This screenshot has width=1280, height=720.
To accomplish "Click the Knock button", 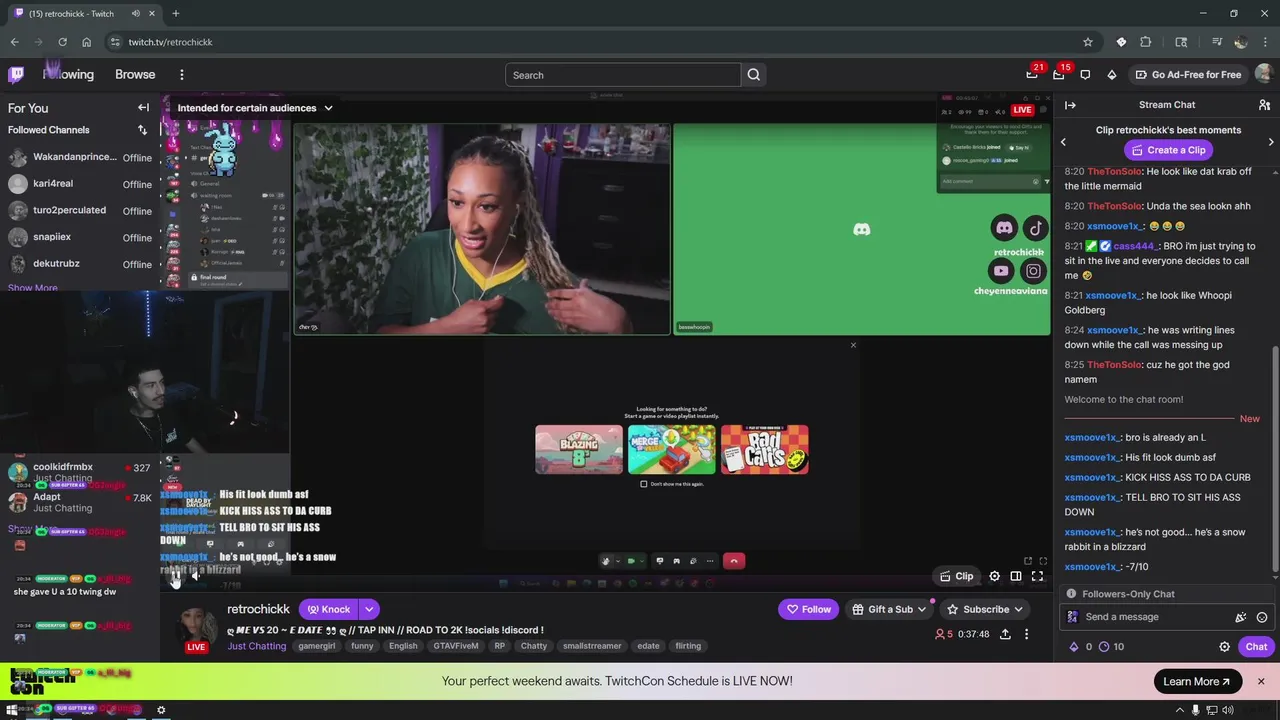I will click(x=328, y=609).
